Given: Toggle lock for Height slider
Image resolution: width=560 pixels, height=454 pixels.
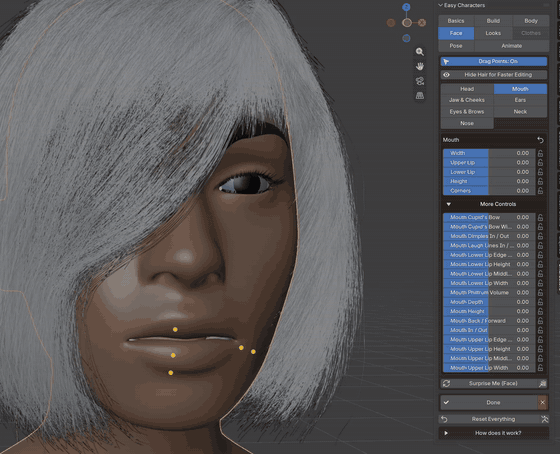Looking at the screenshot, I should [x=540, y=181].
